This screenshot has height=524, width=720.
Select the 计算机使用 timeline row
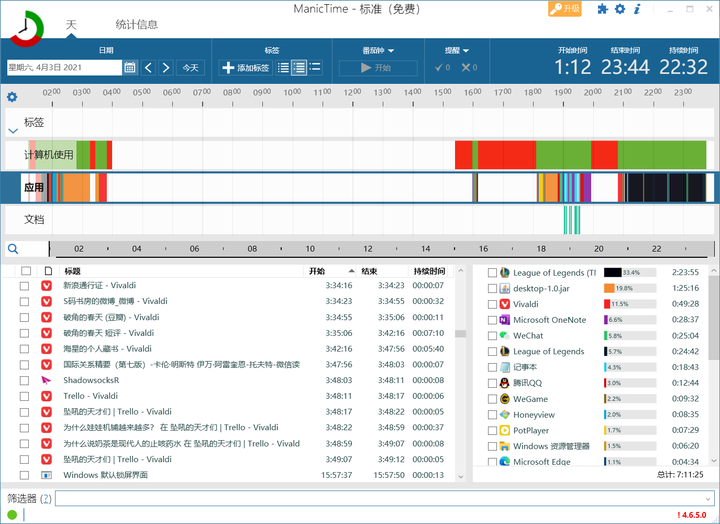point(360,155)
